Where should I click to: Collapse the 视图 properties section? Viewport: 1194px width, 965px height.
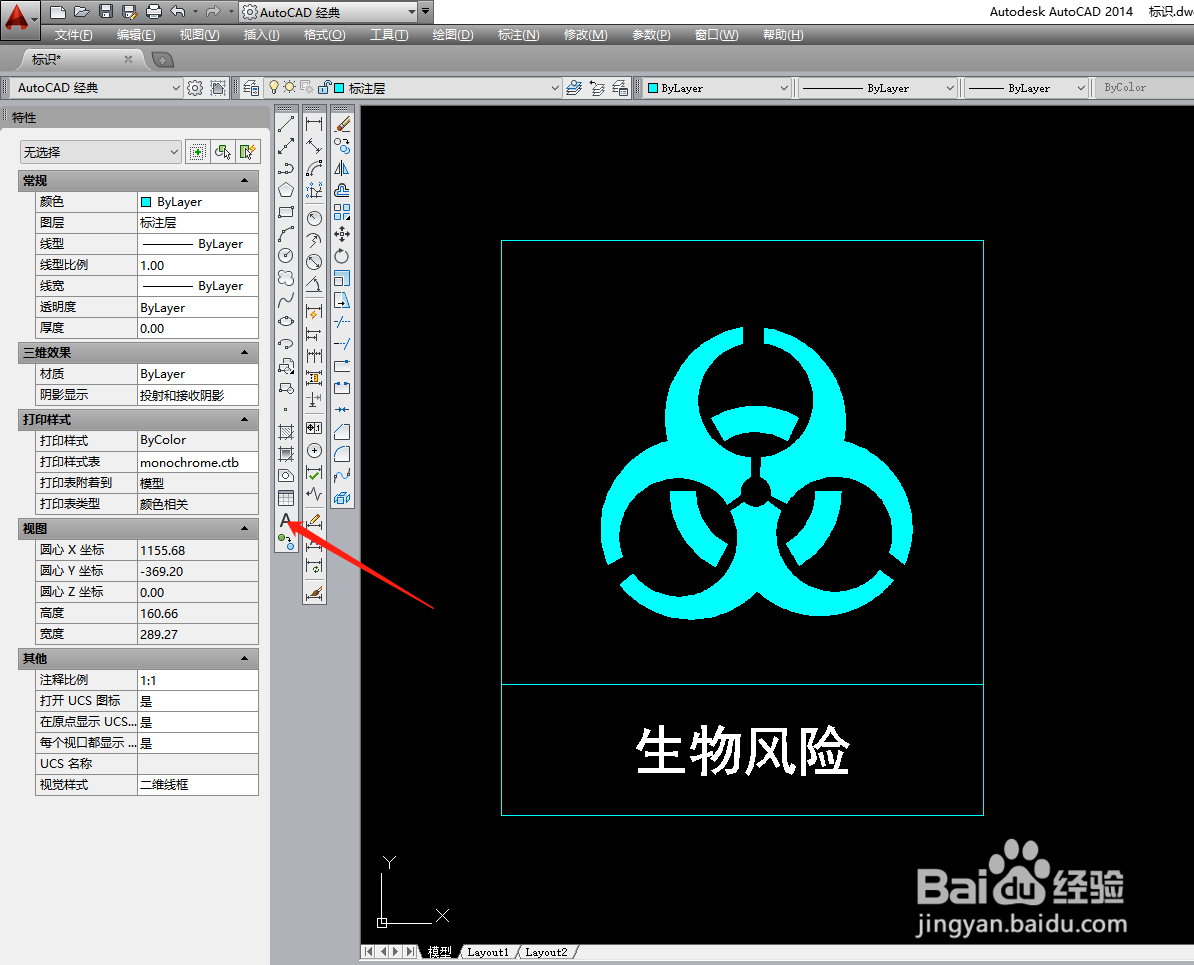pos(244,529)
